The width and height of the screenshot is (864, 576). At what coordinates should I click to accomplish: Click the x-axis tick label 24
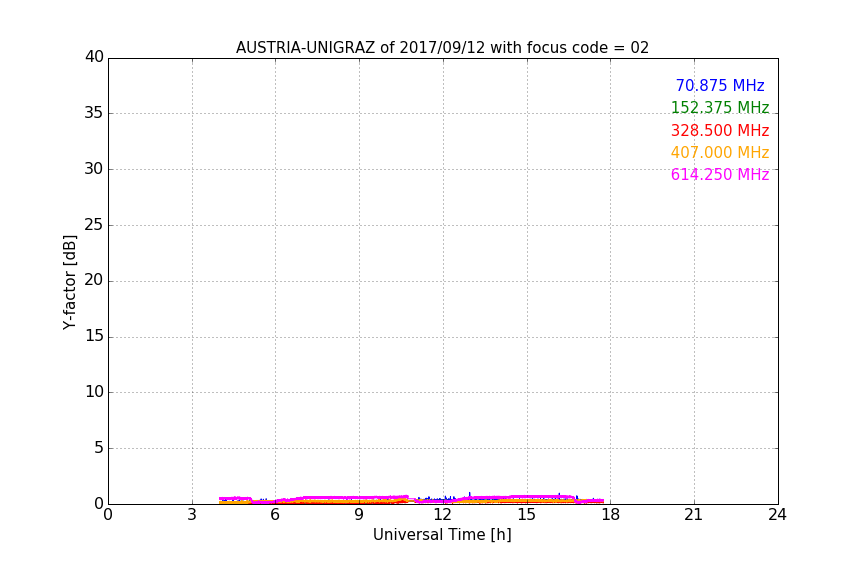tap(777, 515)
